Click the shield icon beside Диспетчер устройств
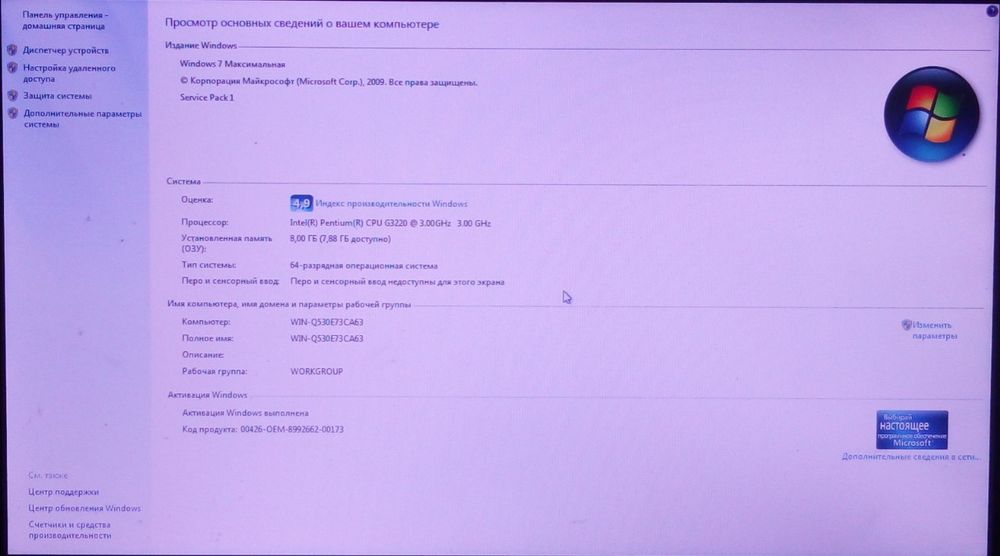Image resolution: width=1000 pixels, height=556 pixels. pos(12,50)
